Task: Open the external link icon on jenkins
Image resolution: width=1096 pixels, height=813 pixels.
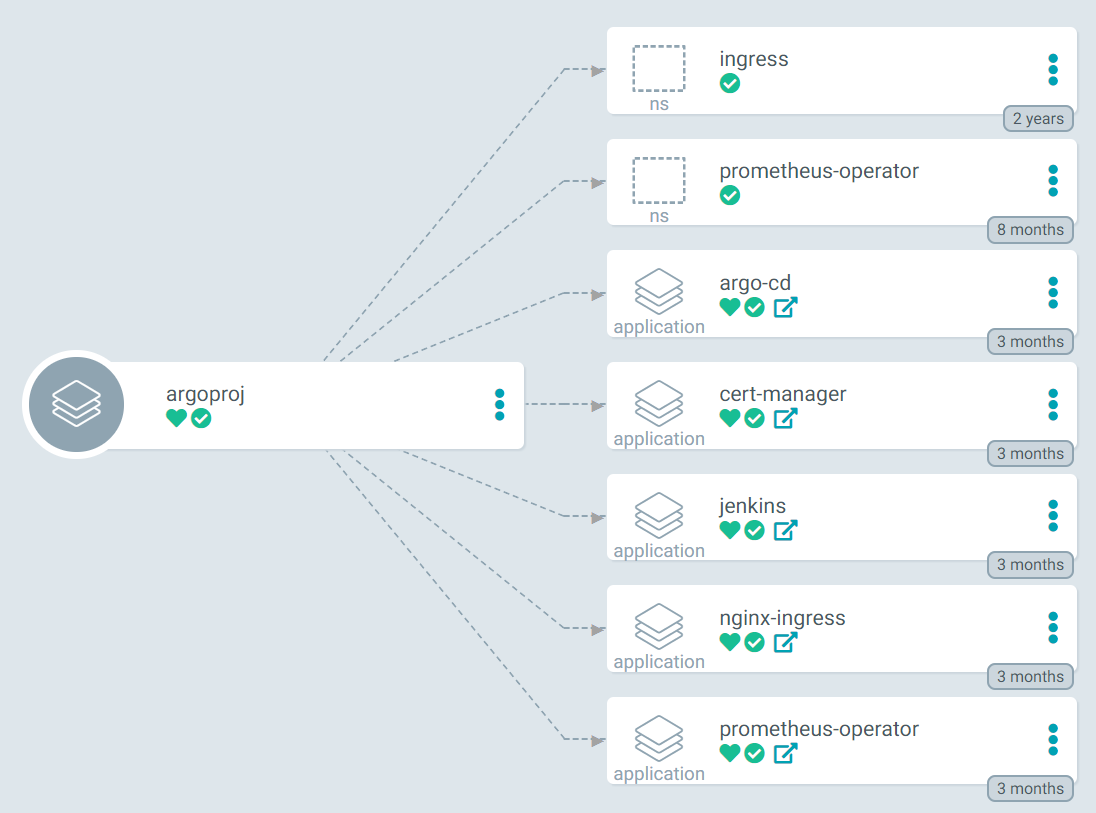Action: point(785,530)
